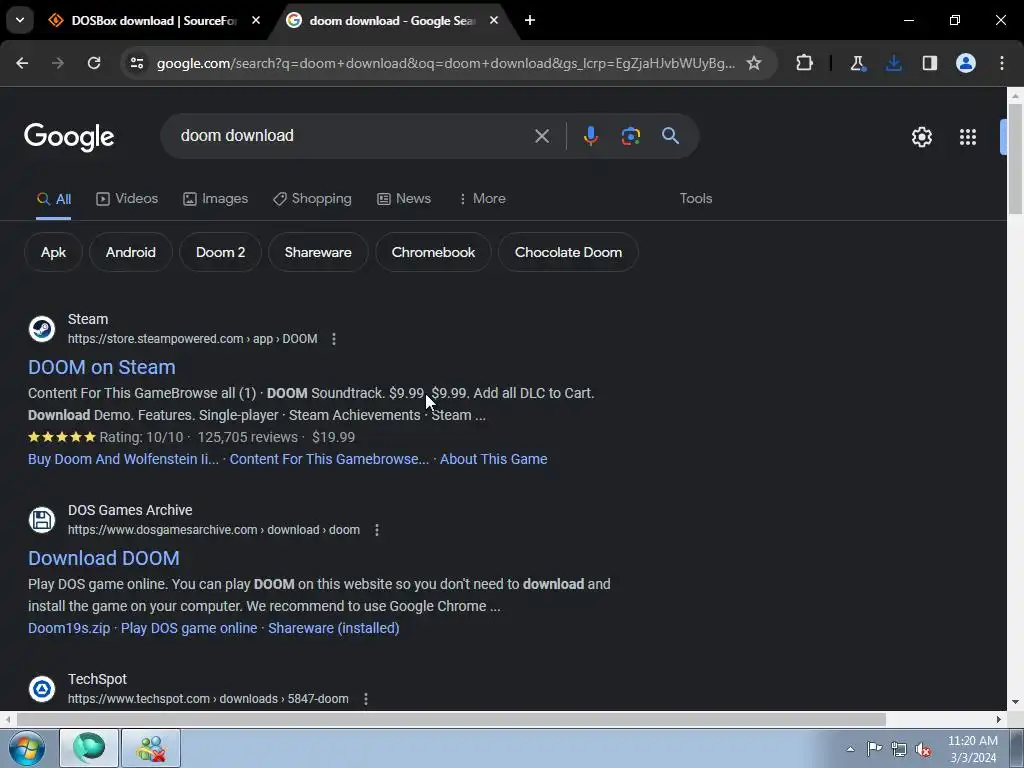The width and height of the screenshot is (1024, 768).
Task: Open Chrome Labs flask icon
Action: (857, 63)
